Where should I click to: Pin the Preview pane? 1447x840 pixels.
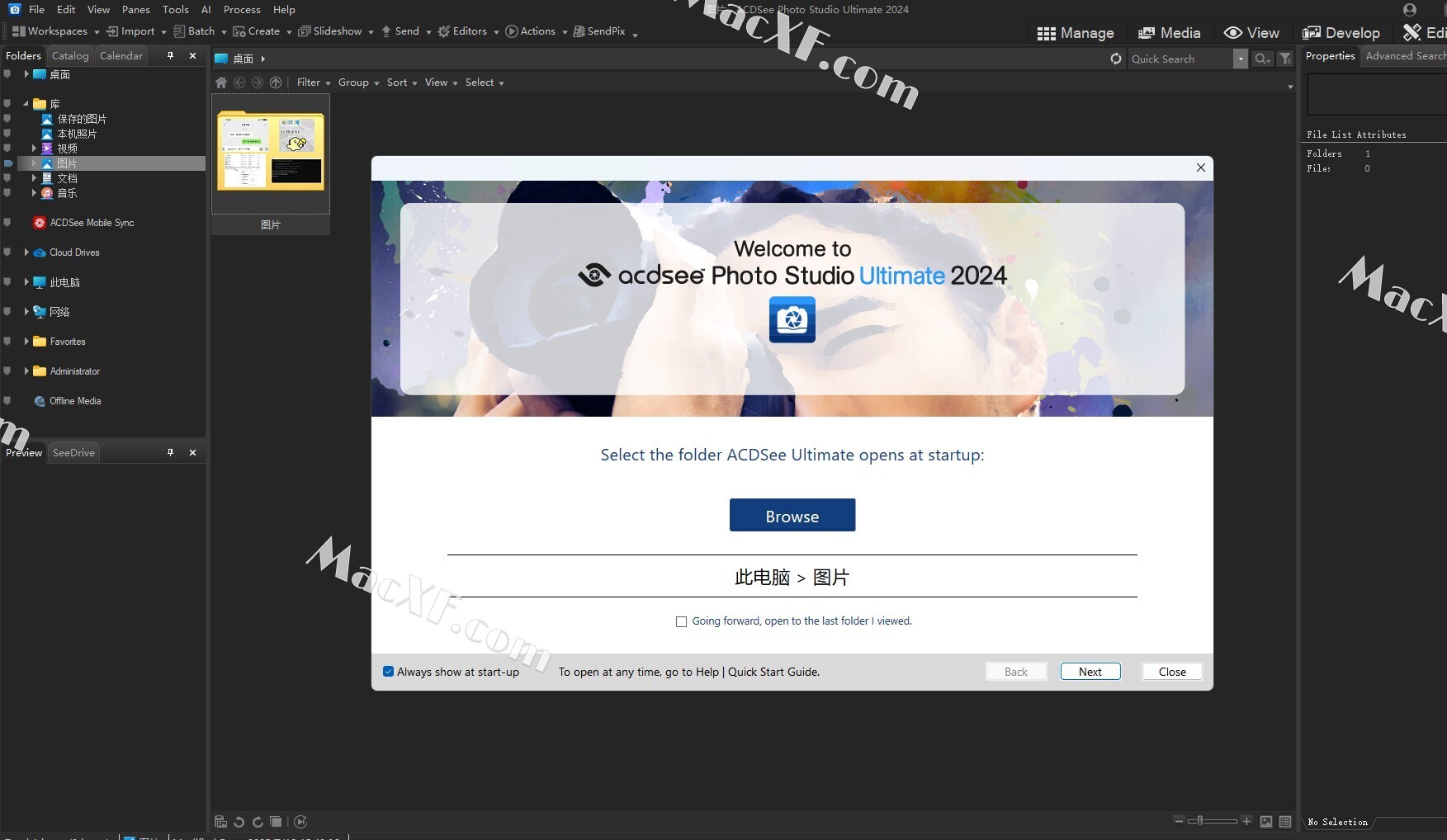(171, 452)
